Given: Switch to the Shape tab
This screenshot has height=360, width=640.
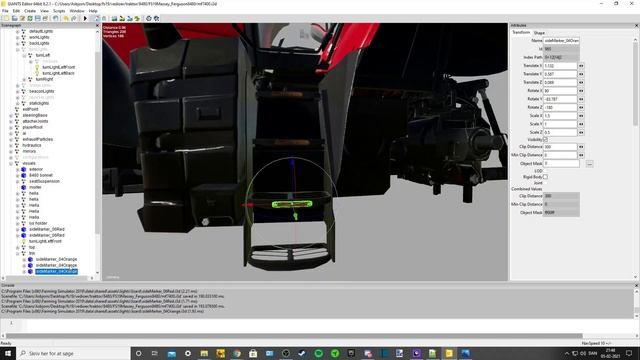Looking at the screenshot, I should [x=539, y=33].
